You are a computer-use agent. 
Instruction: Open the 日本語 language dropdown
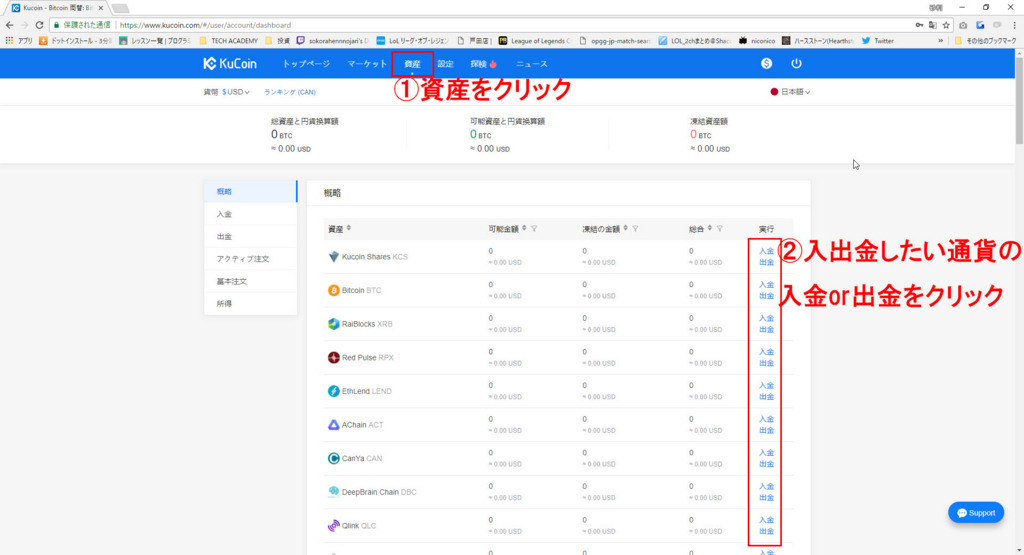(790, 92)
